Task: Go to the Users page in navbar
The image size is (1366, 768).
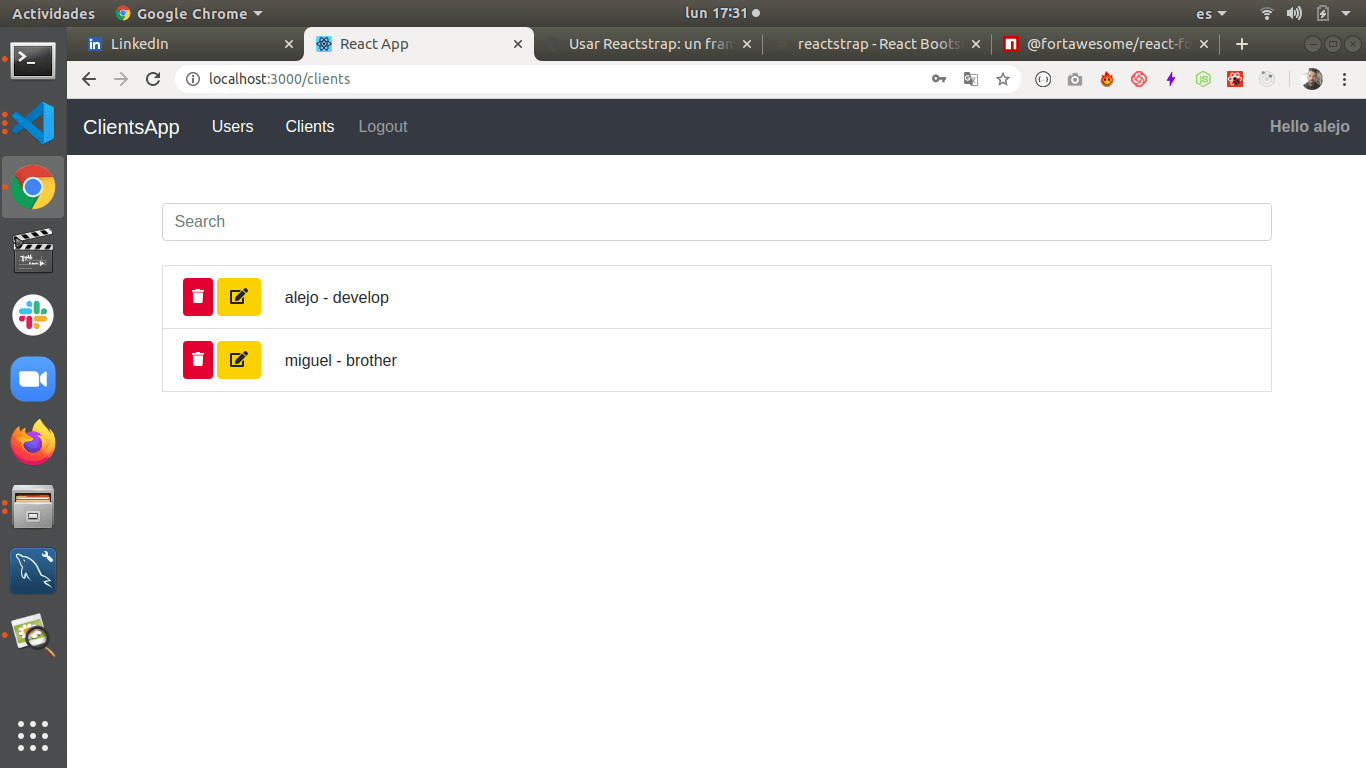Action: 232,127
